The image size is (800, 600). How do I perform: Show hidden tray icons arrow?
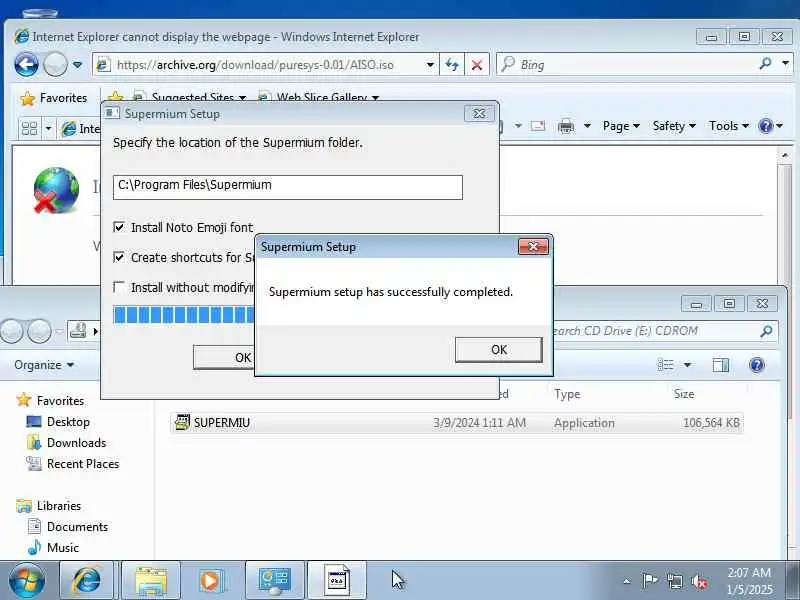[x=627, y=581]
